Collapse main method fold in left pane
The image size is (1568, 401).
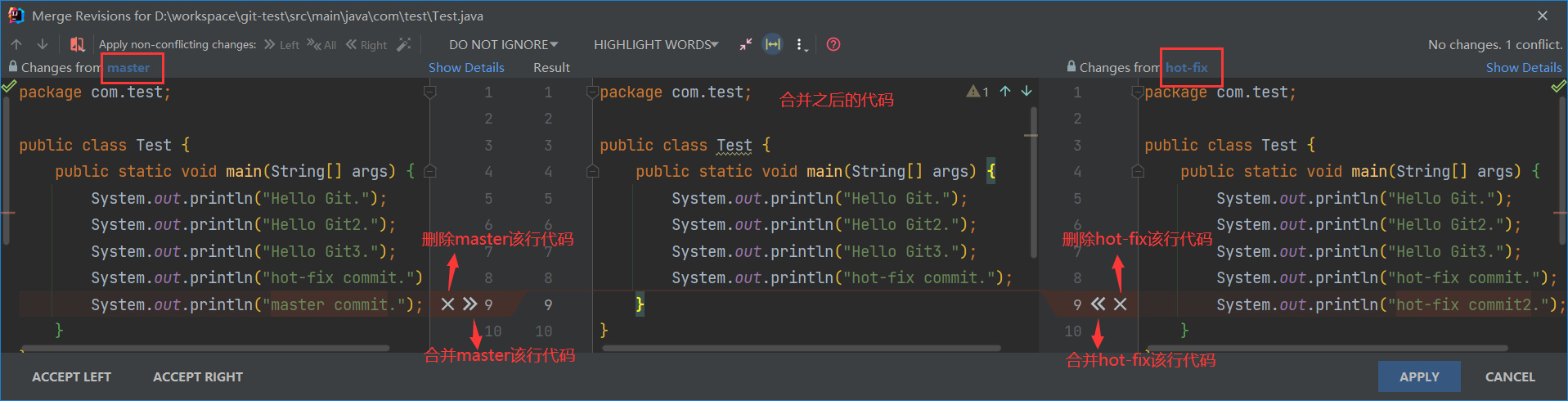point(430,172)
